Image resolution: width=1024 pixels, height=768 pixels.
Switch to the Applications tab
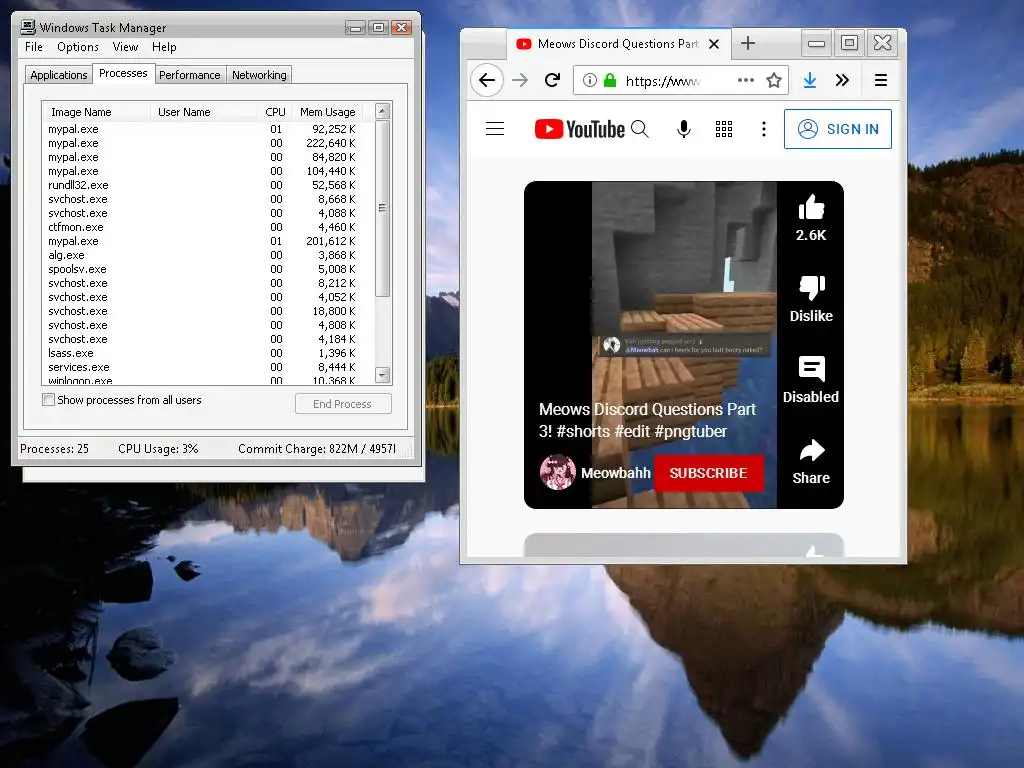[59, 75]
